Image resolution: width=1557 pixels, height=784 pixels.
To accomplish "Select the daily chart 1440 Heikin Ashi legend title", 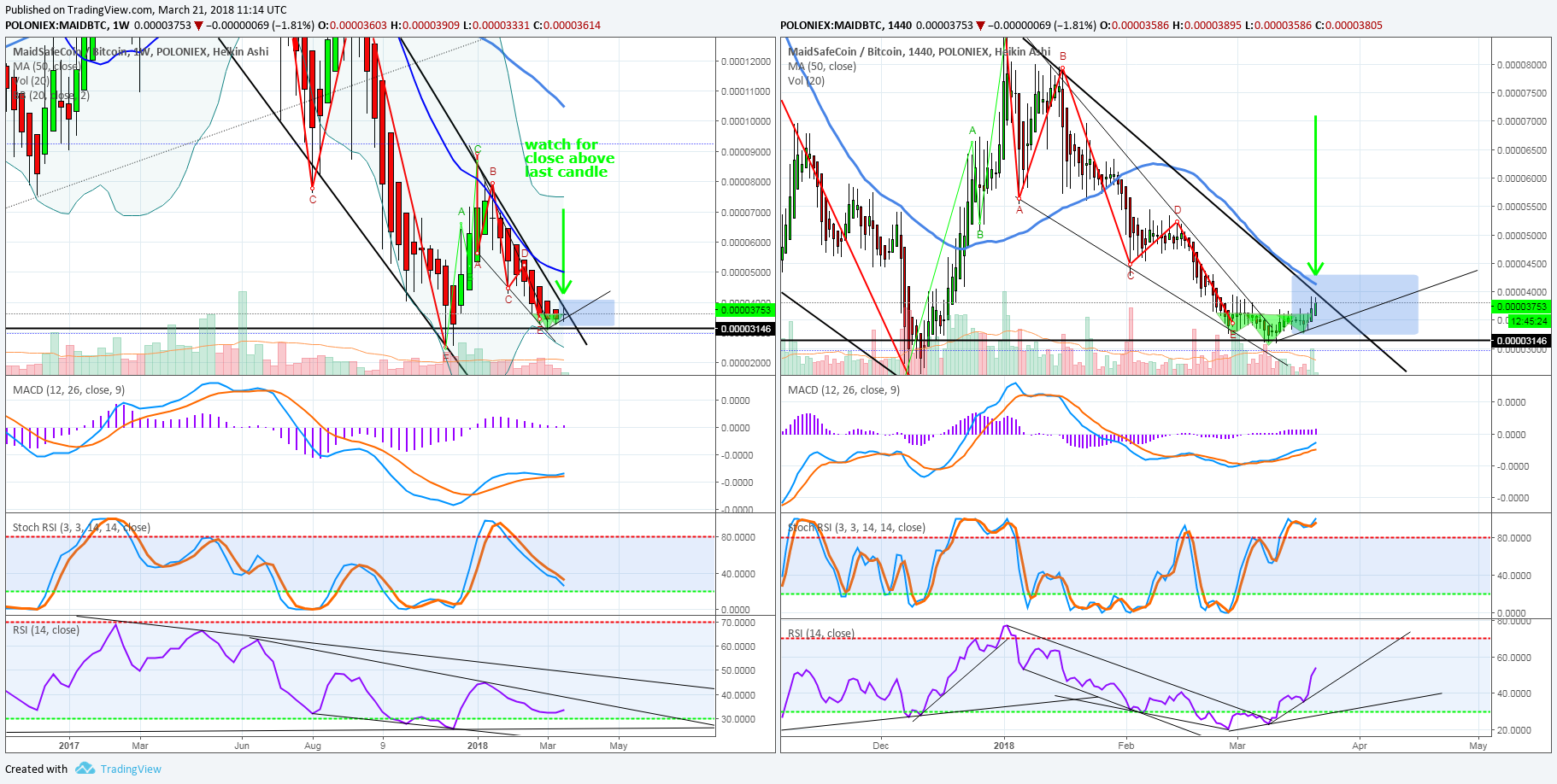I will (x=920, y=51).
